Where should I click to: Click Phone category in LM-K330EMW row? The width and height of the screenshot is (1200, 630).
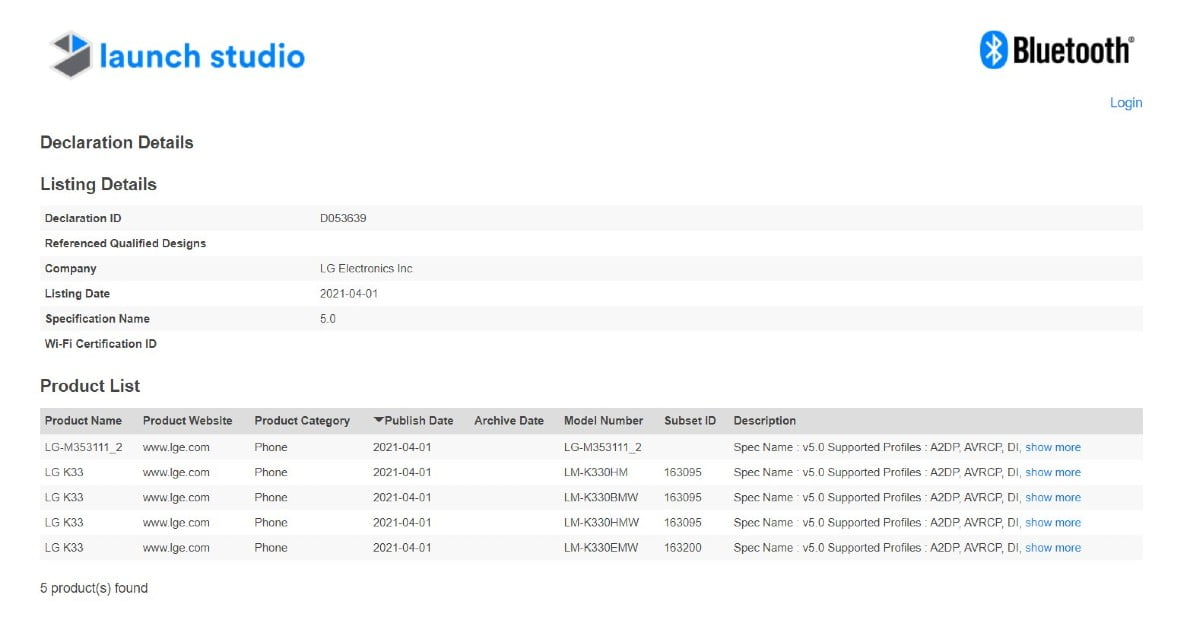(271, 547)
